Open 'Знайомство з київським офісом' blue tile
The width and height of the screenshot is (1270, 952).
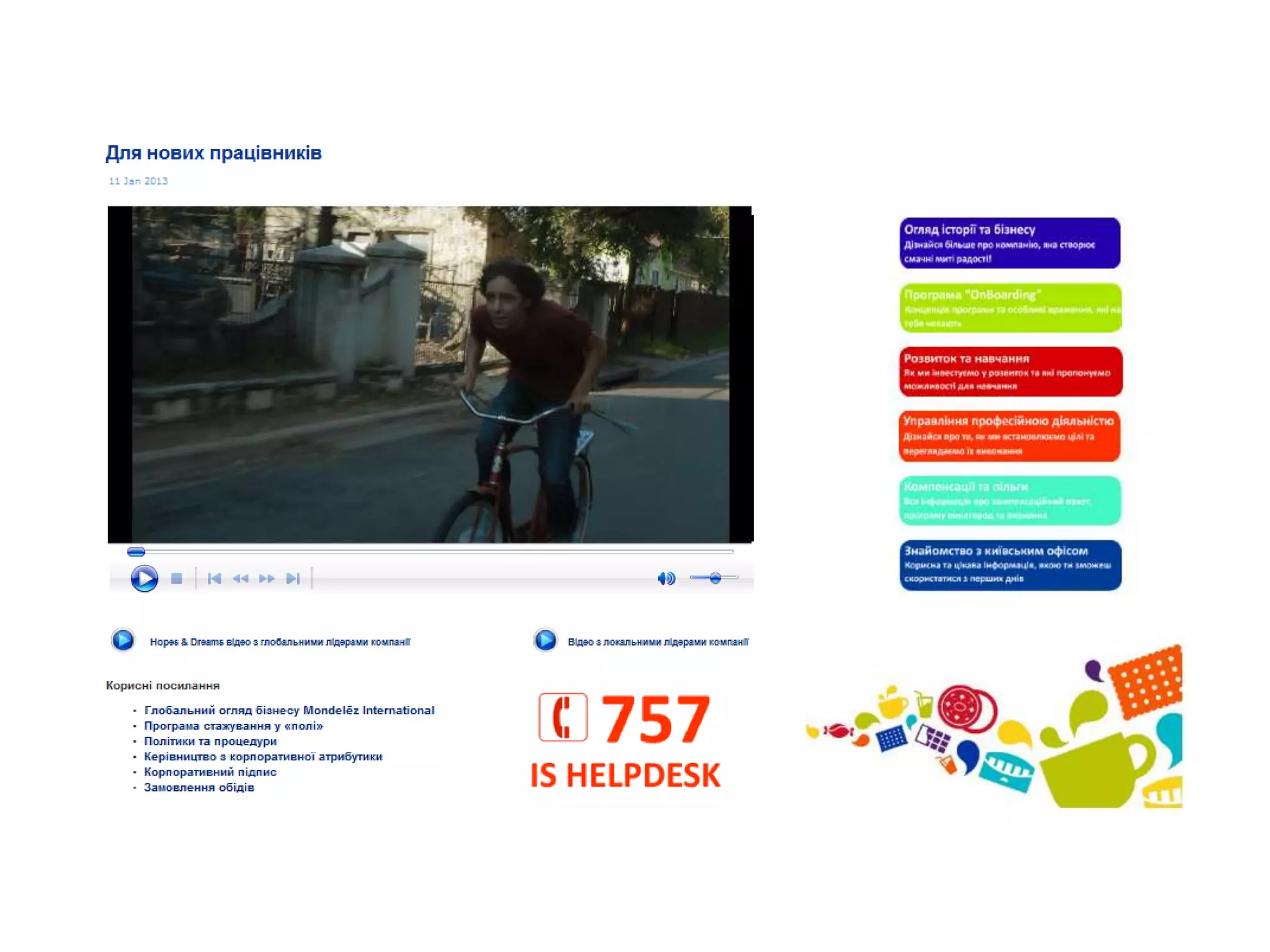(1010, 565)
